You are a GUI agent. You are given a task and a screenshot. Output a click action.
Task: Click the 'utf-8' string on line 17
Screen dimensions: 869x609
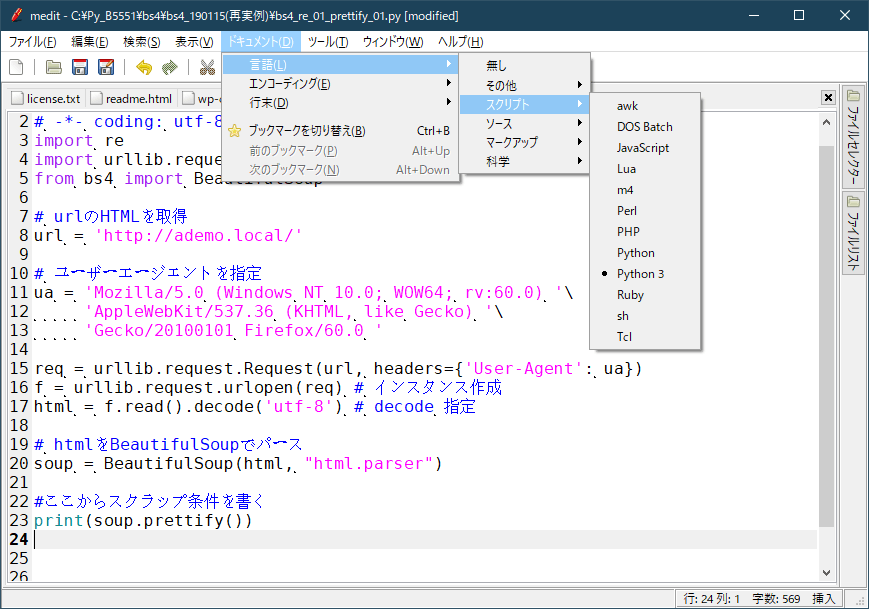point(300,406)
